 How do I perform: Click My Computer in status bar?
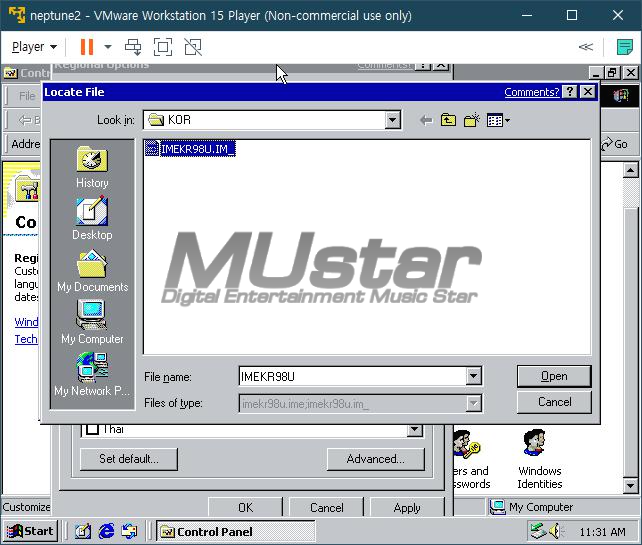point(531,507)
